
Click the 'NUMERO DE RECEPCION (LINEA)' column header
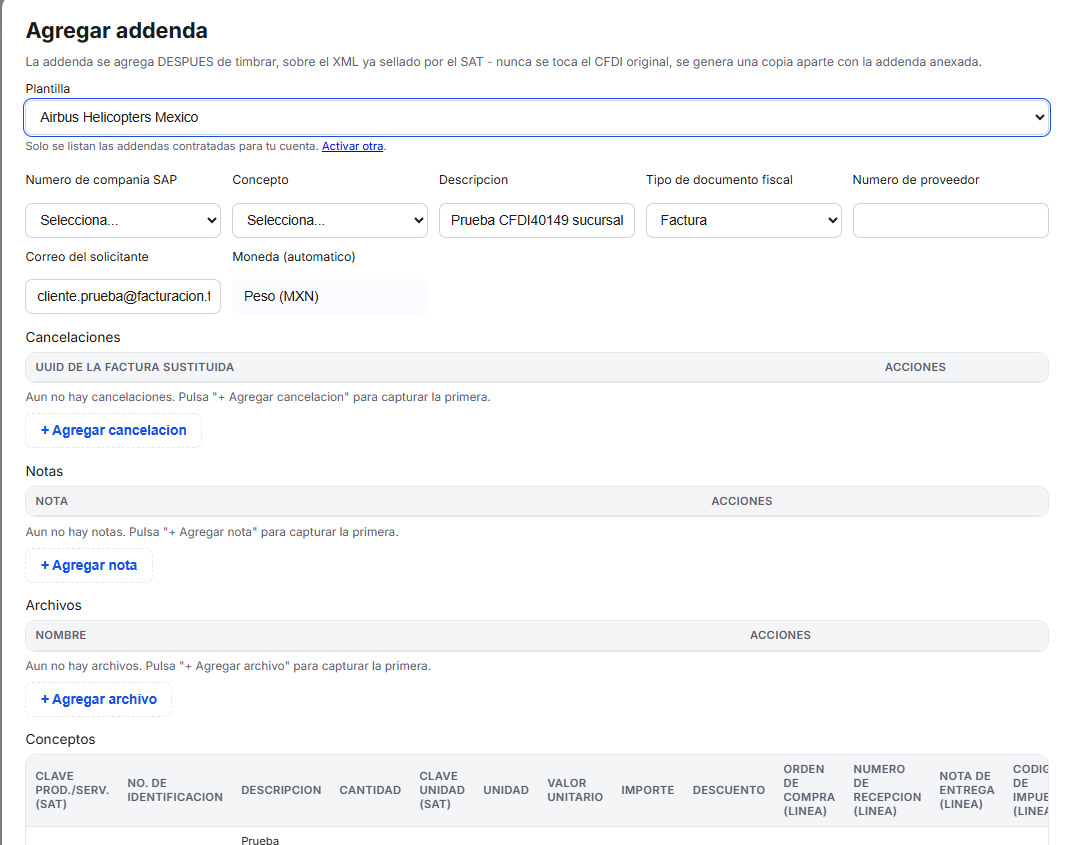coord(887,790)
